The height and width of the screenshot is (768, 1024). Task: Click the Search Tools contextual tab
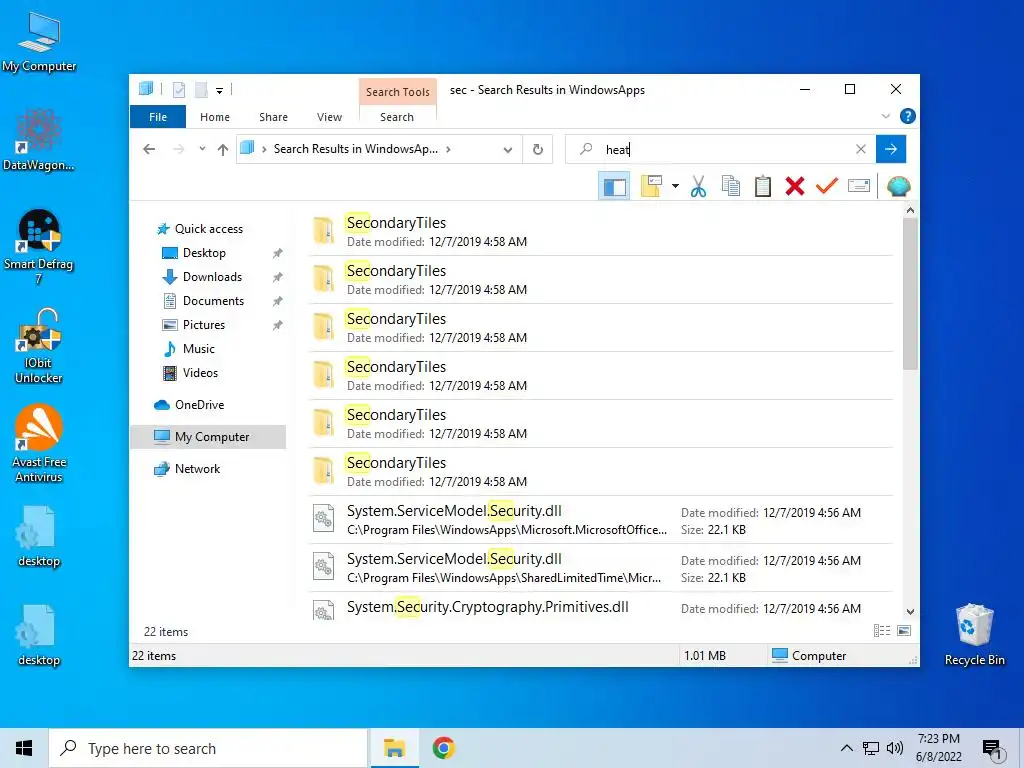click(x=398, y=92)
